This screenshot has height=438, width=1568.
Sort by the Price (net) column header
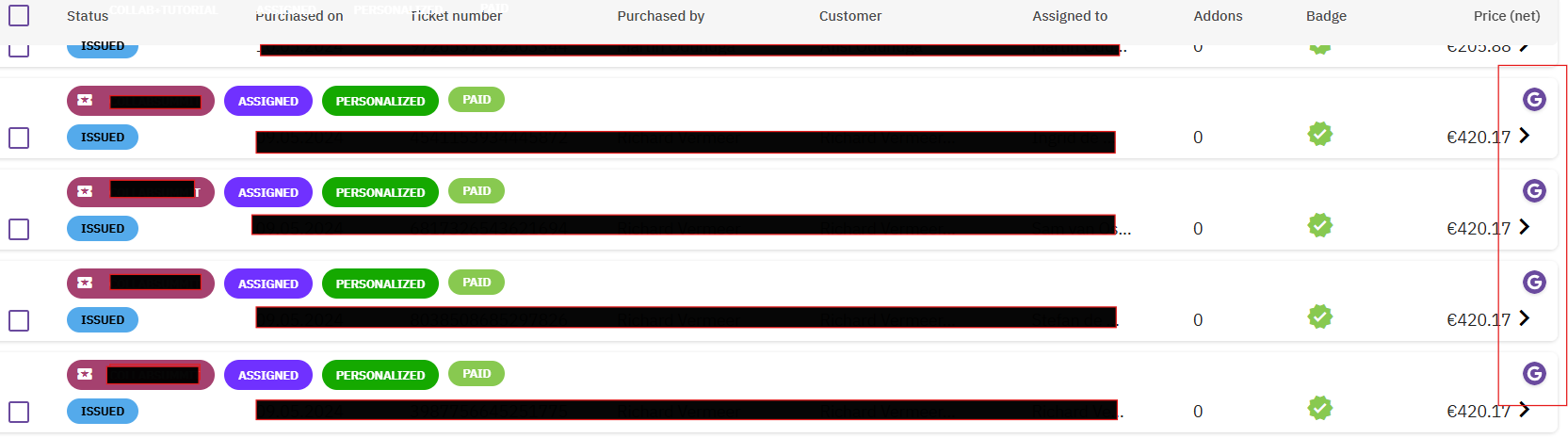tap(1506, 16)
